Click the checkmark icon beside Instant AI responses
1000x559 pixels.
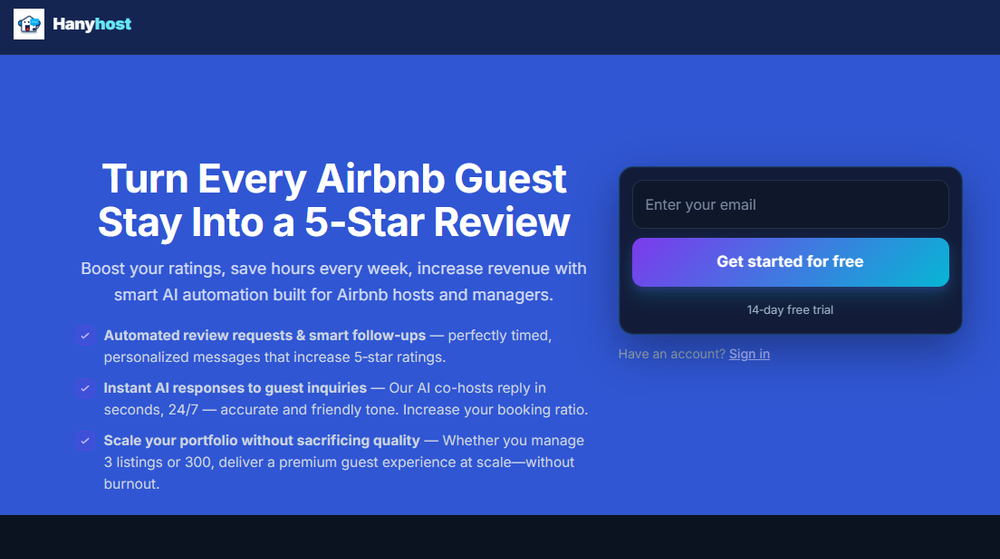point(85,388)
